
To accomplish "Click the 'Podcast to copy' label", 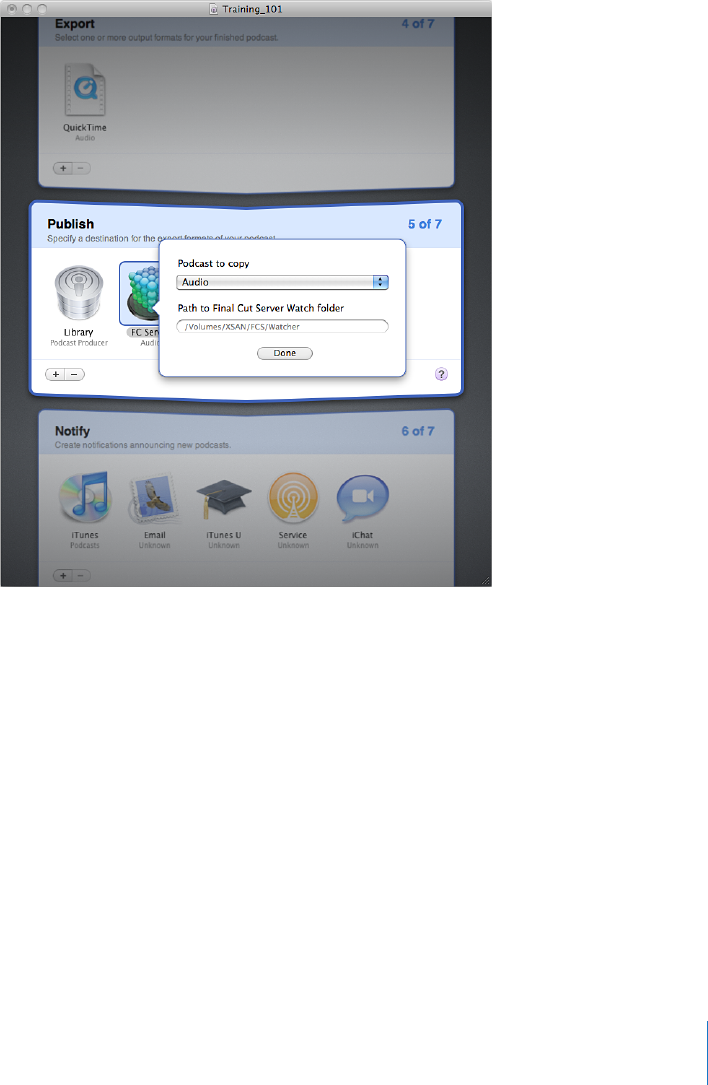I will (213, 264).
